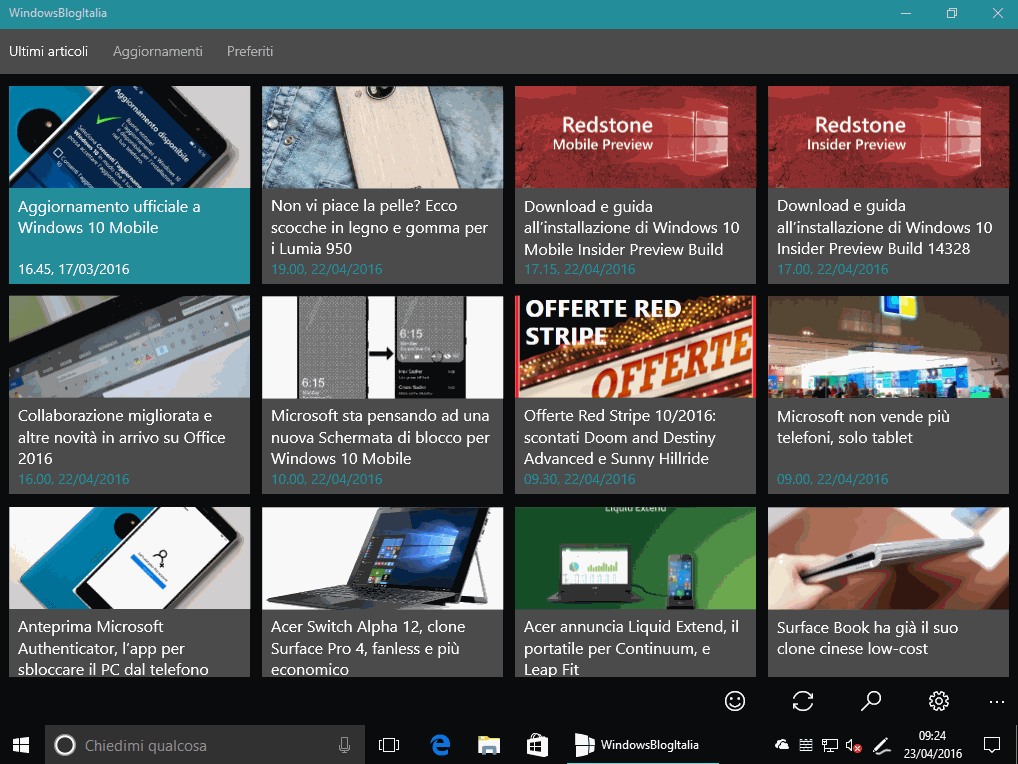
Task: Open Windows Store from taskbar
Action: (537, 745)
